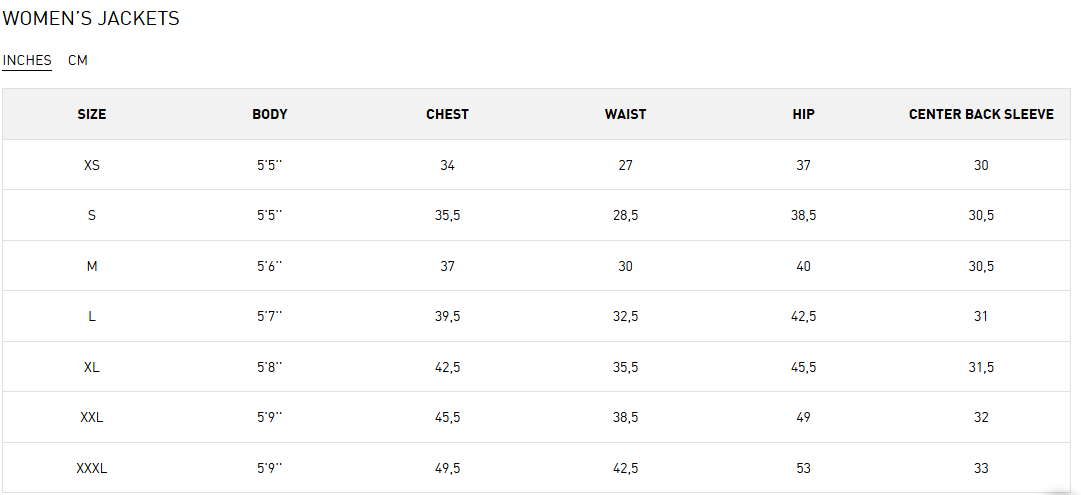The image size is (1081, 495).
Task: Click the WAIST column header
Action: pos(625,114)
